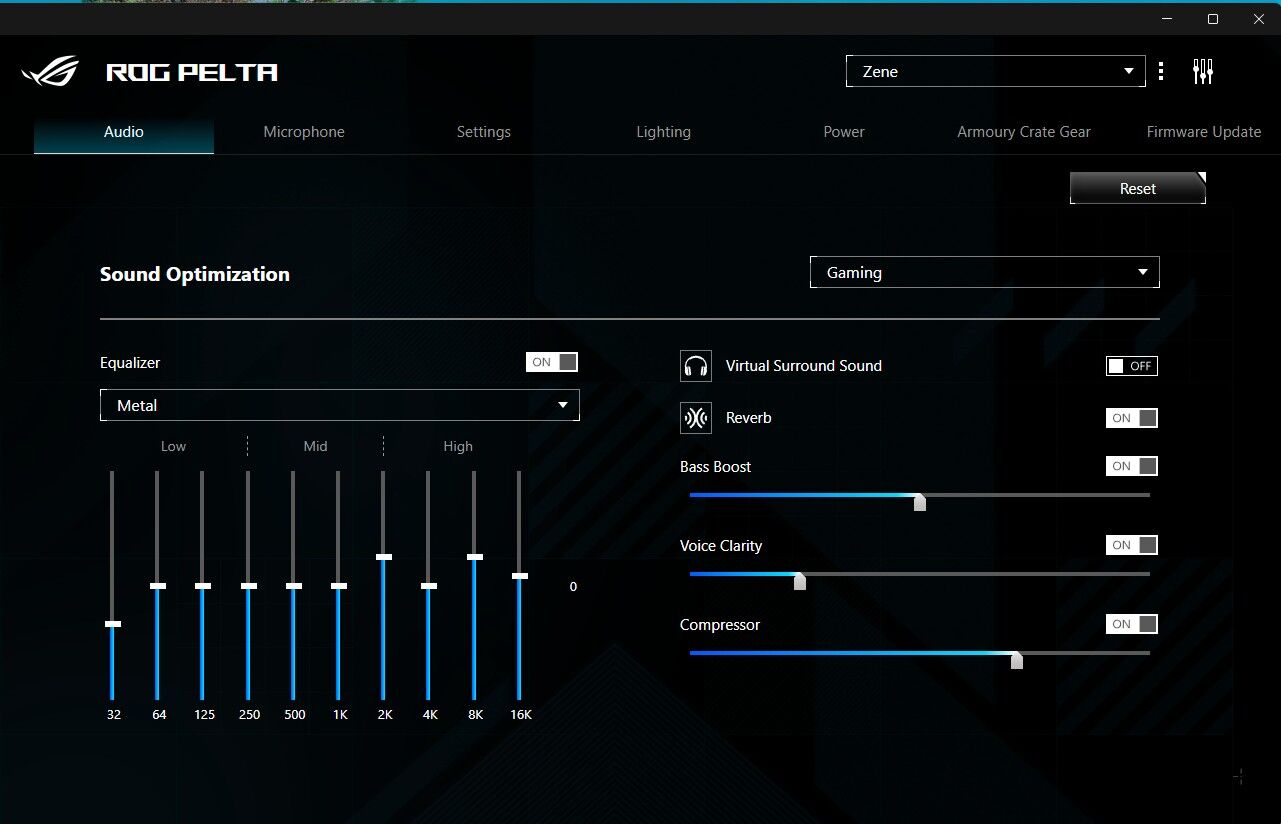The width and height of the screenshot is (1281, 824).
Task: Minimize the ROG Pelta window
Action: coord(1167,19)
